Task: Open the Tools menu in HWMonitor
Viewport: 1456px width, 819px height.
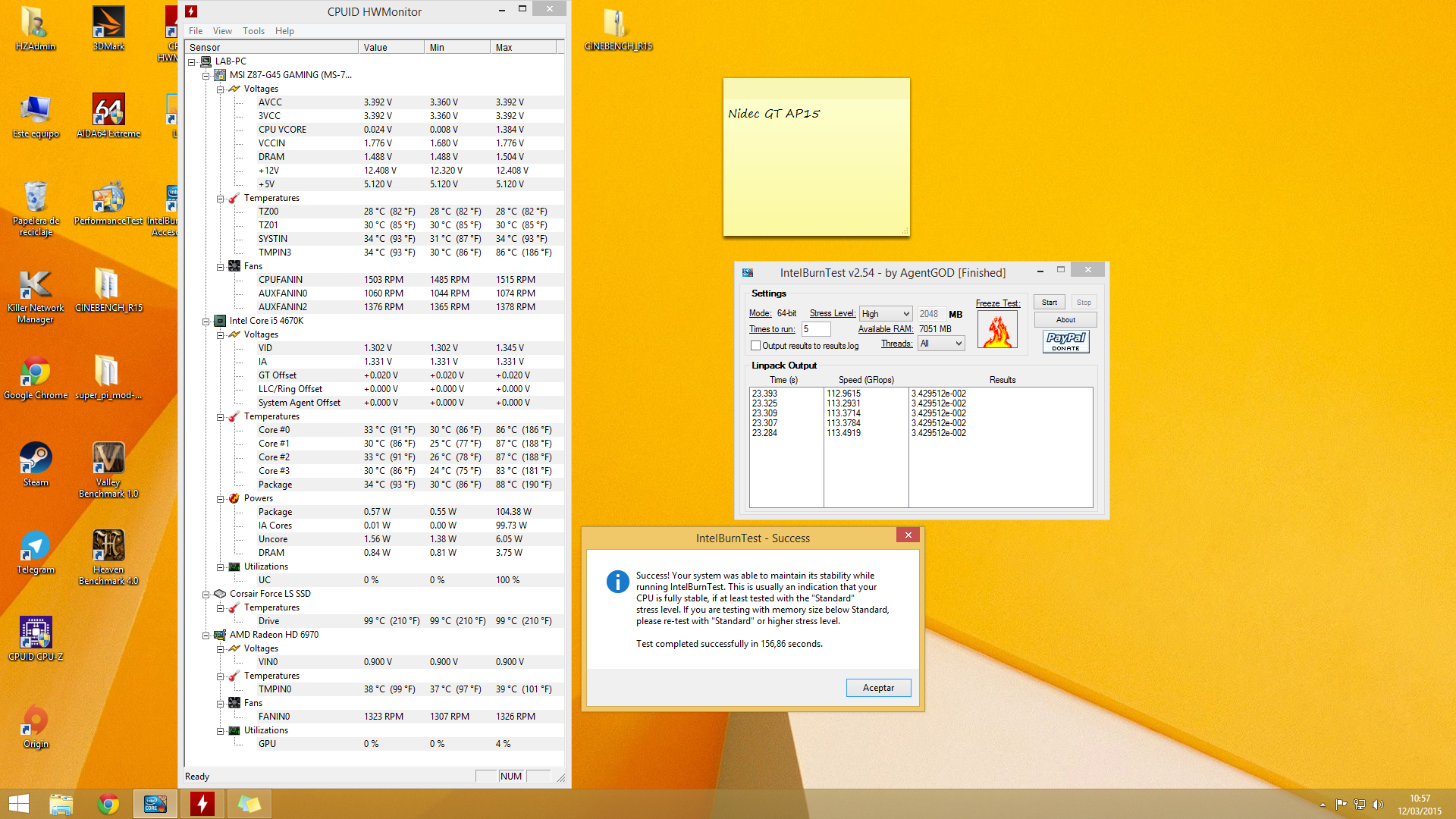Action: 253,31
